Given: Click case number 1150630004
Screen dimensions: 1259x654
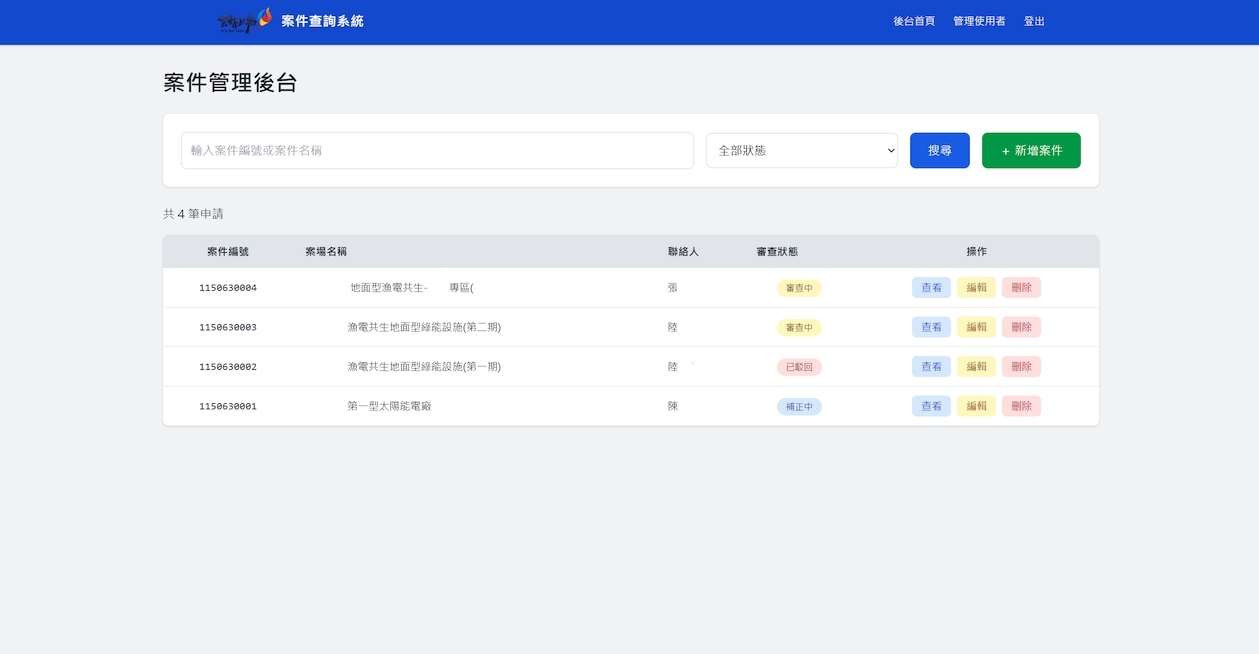Looking at the screenshot, I should [228, 288].
